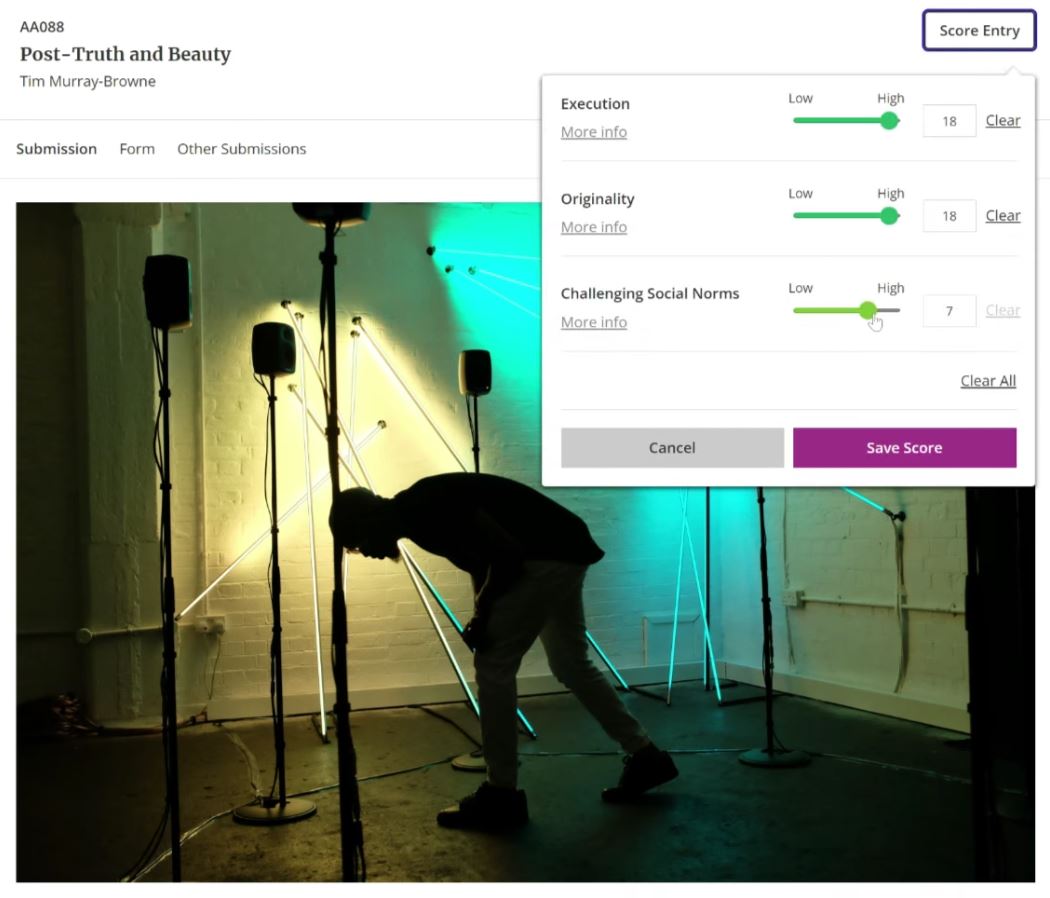
Task: Adjust the Execution slider handle
Action: [x=889, y=120]
